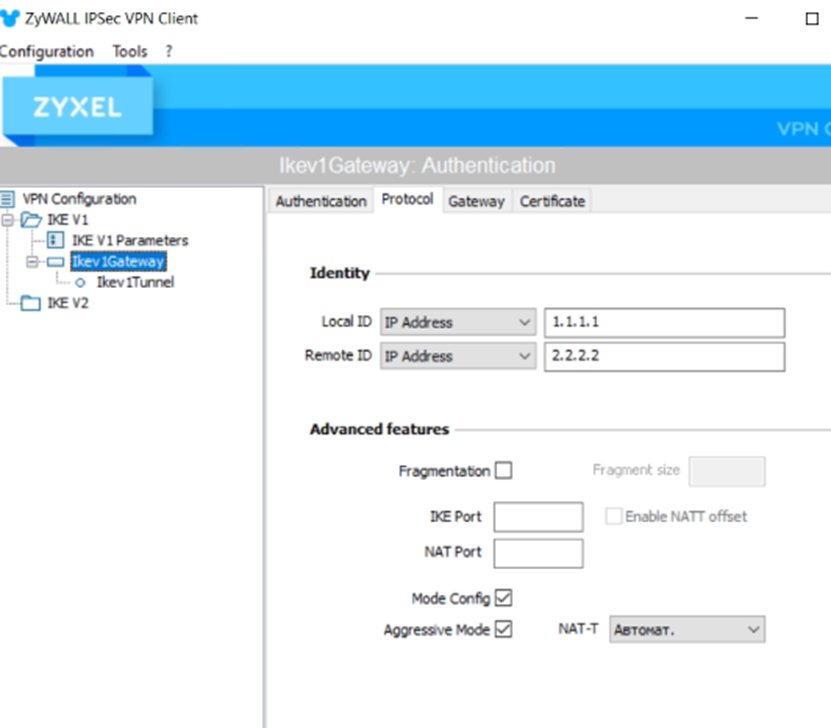Click the NAT Port input field

(x=538, y=554)
